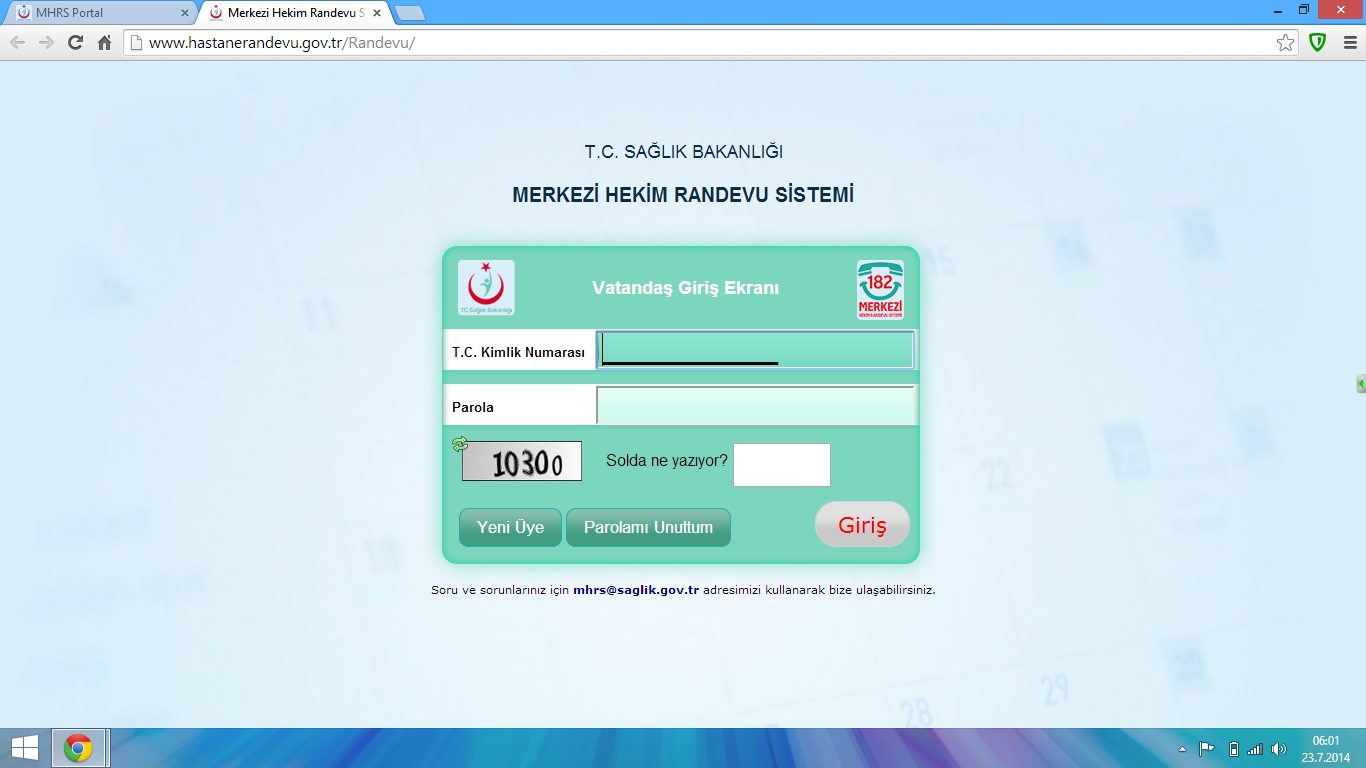
Task: Go forward using browser forward arrow
Action: tap(46, 43)
